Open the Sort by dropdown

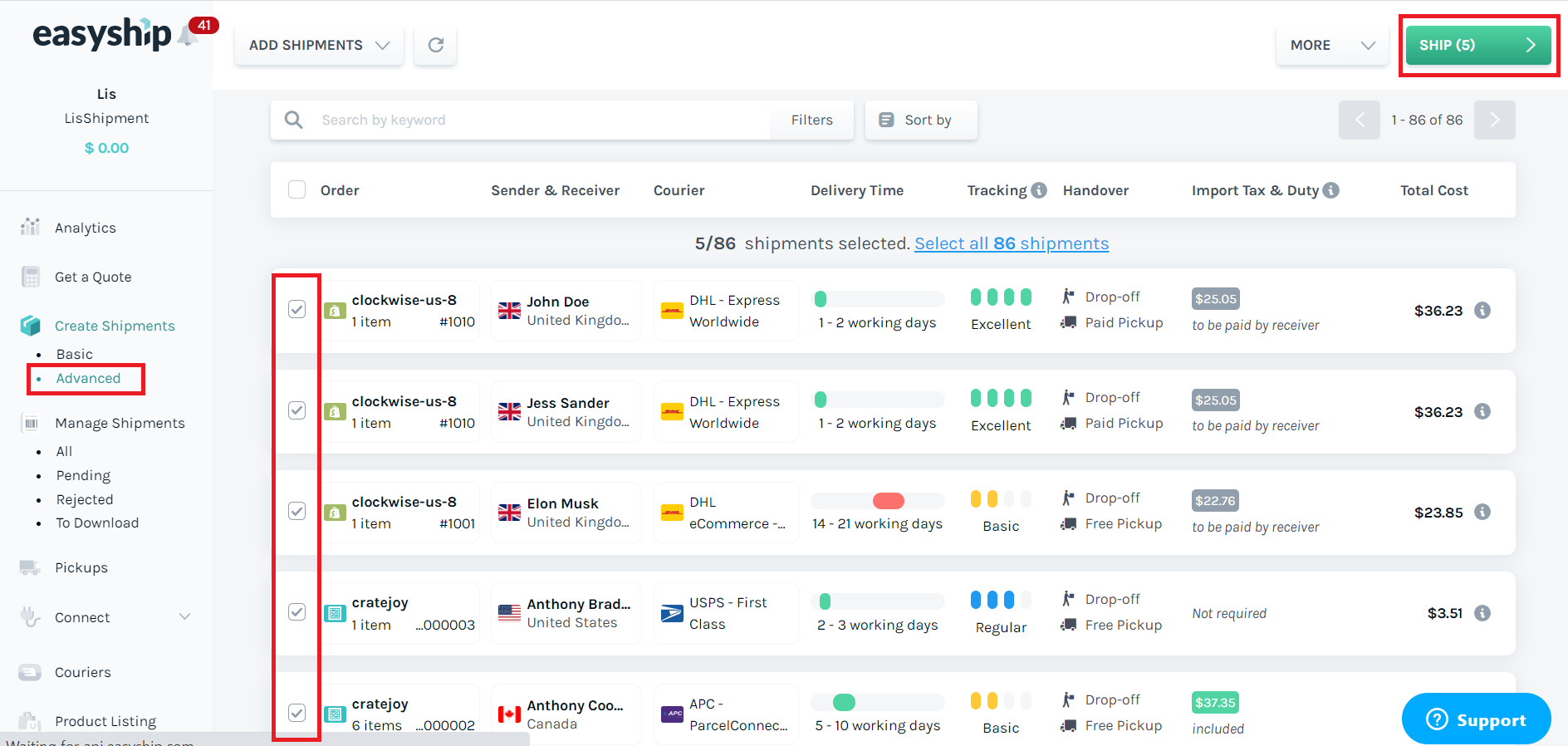click(921, 120)
